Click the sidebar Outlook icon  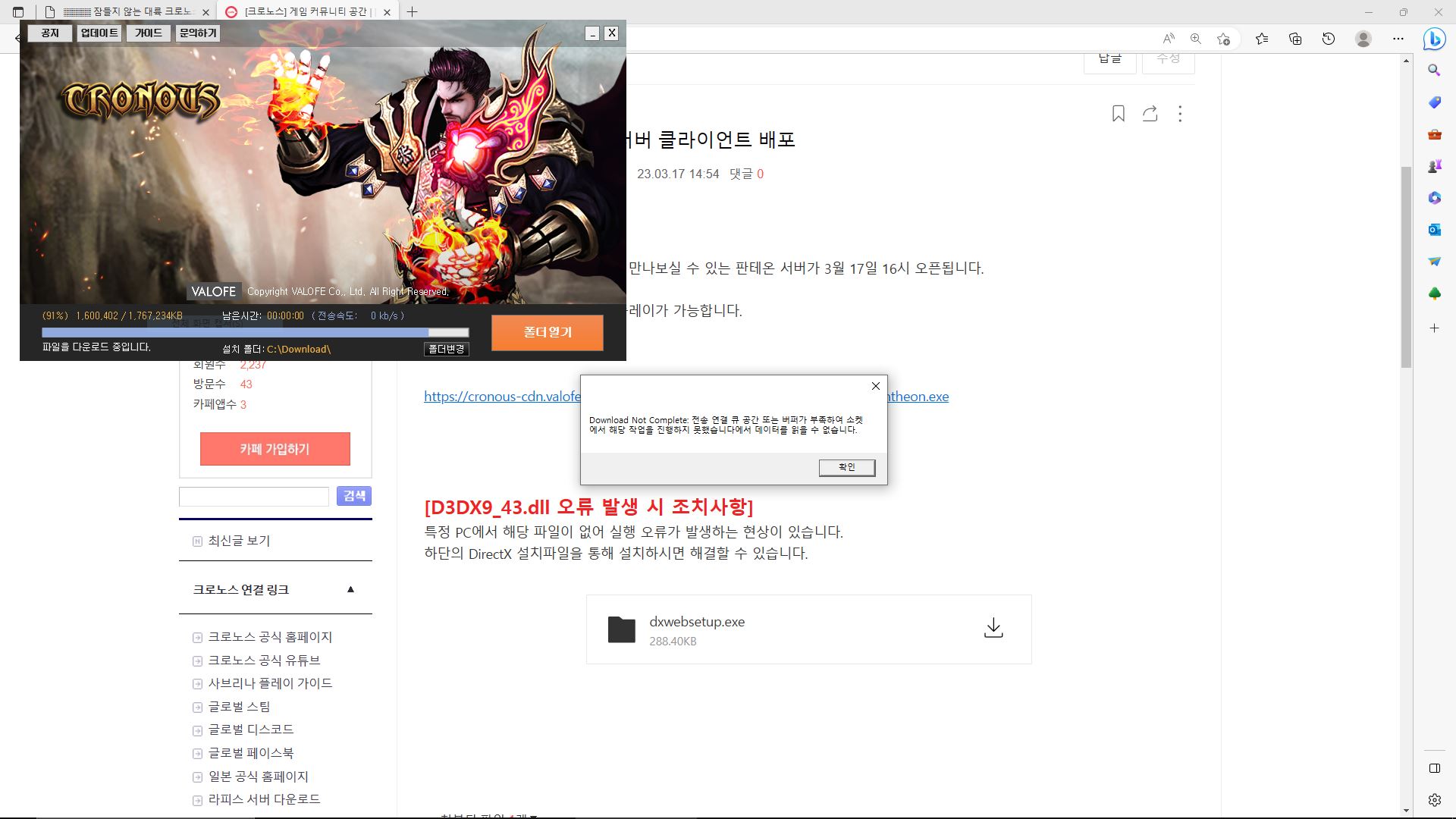click(x=1434, y=230)
